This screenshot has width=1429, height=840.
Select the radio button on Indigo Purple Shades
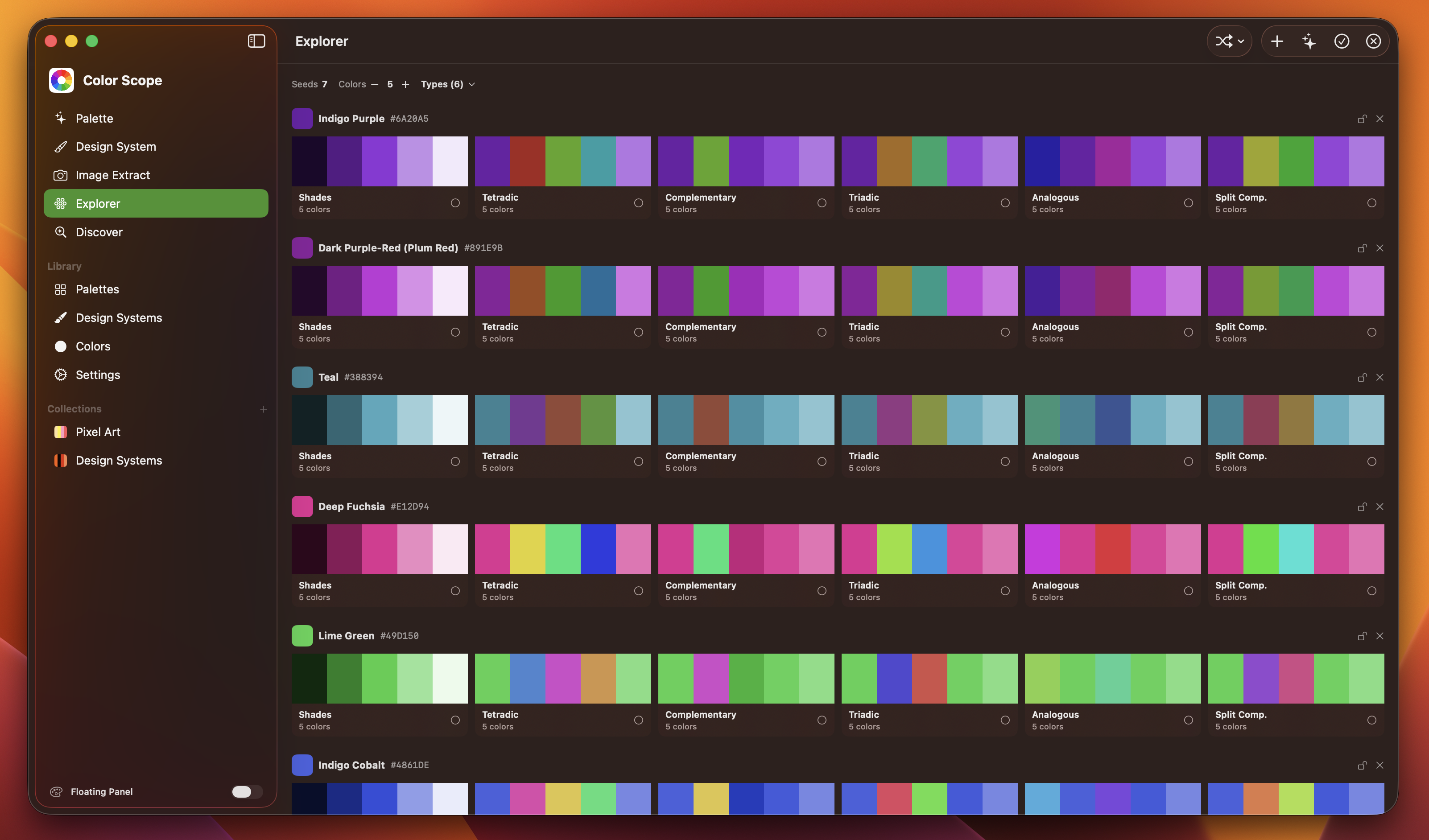coord(455,202)
